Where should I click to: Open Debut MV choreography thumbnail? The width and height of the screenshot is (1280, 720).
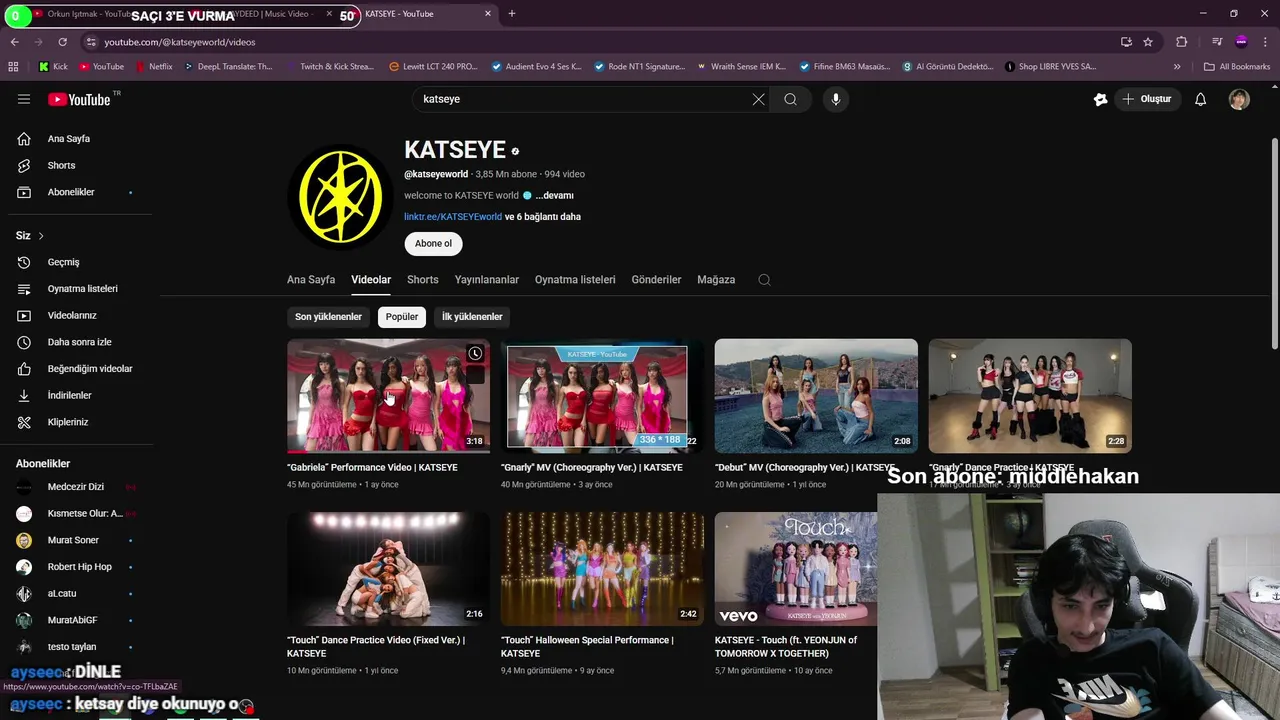pos(816,396)
